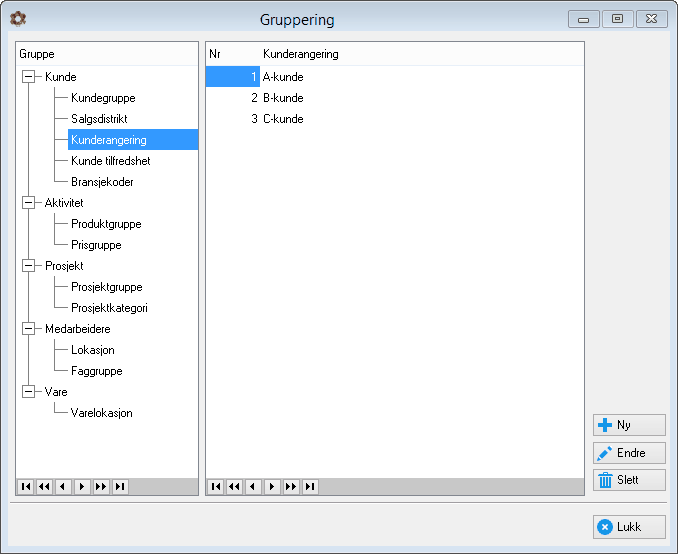Go to last record in Gruppe navigator

pyautogui.click(x=120, y=487)
